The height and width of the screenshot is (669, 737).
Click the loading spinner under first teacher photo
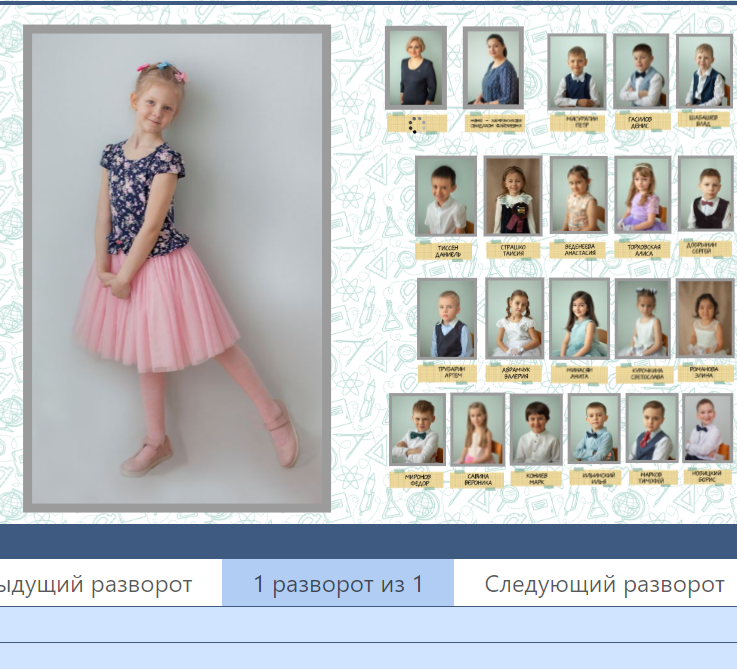pos(416,125)
